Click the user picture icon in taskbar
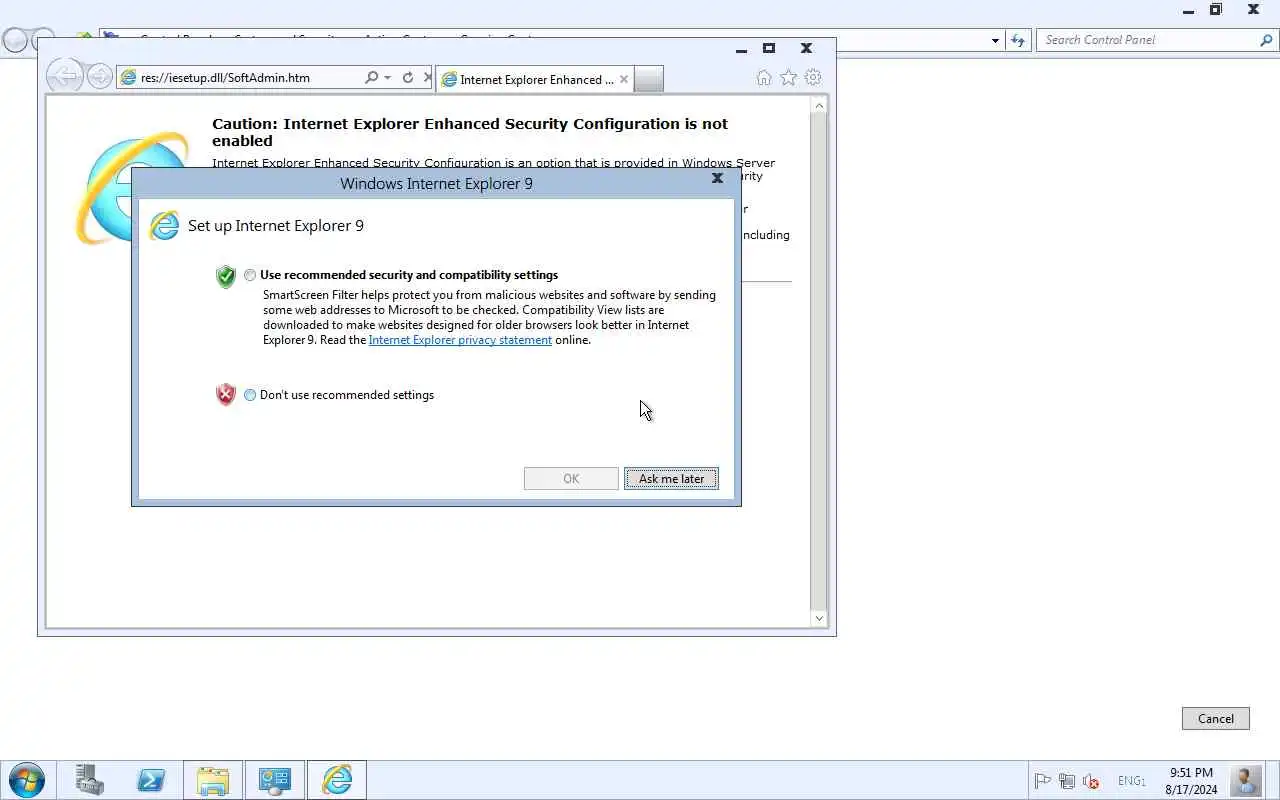 tap(1246, 780)
